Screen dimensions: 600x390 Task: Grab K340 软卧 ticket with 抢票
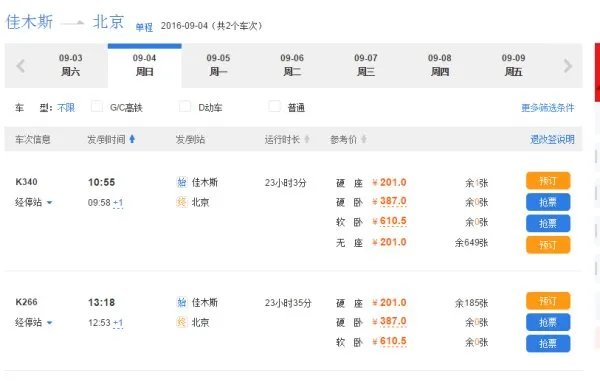click(x=548, y=223)
